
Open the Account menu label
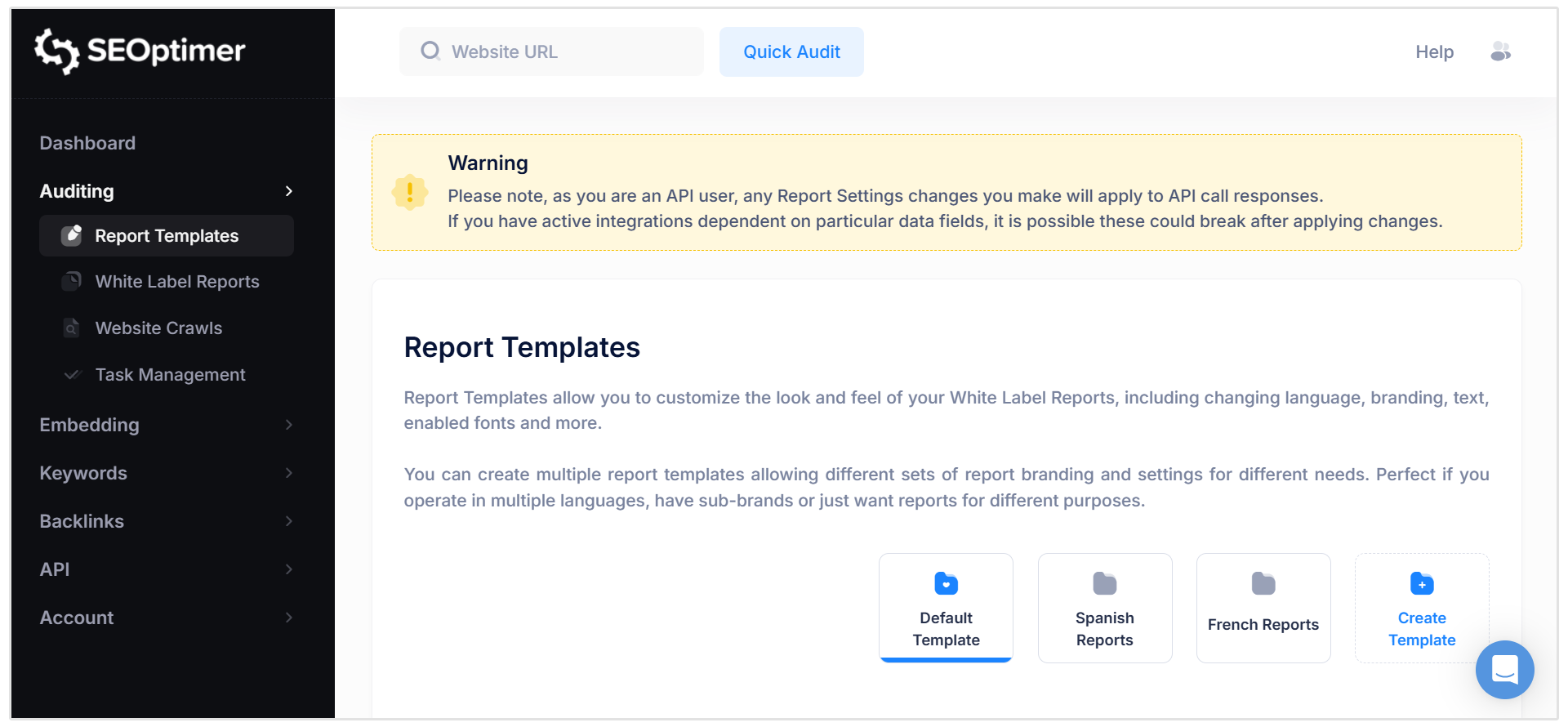pyautogui.click(x=77, y=618)
